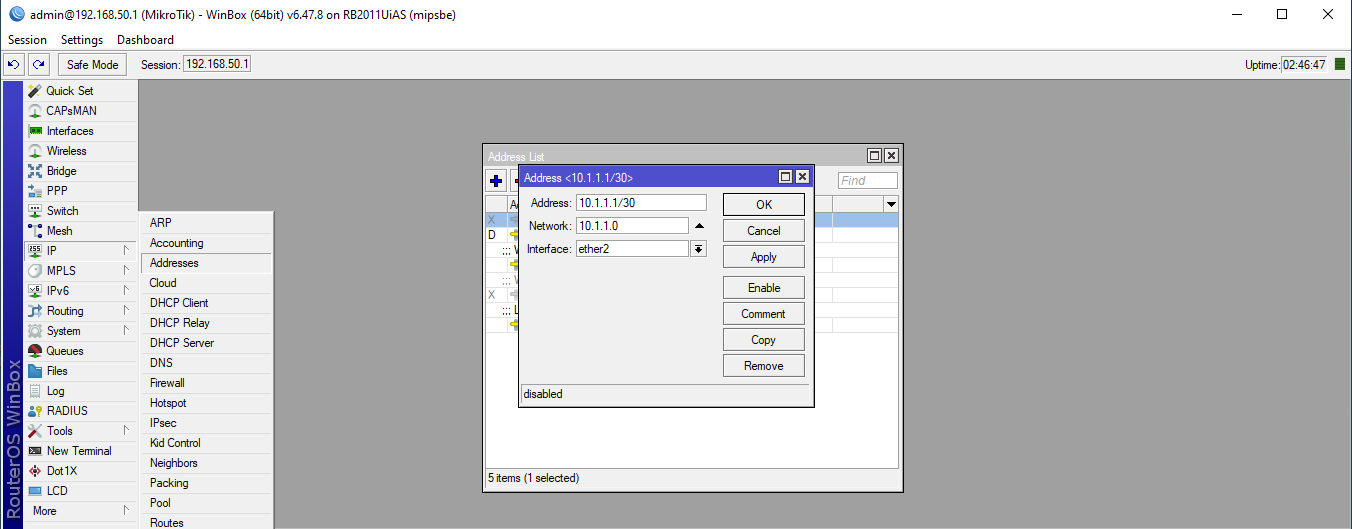Select Firewall in IP submenu
The height and width of the screenshot is (529, 1352).
(206, 383)
